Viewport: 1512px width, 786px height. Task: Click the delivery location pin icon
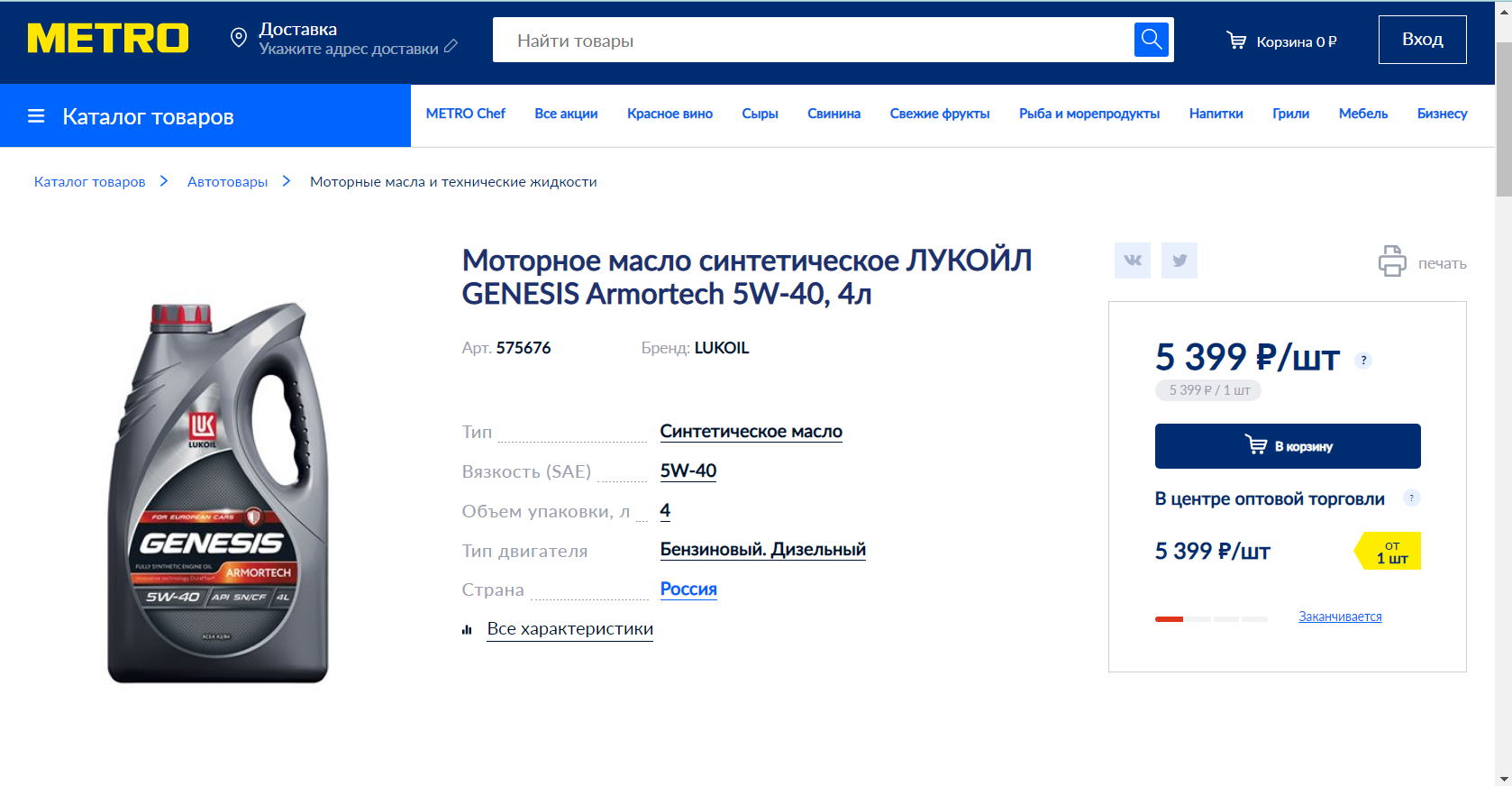pyautogui.click(x=239, y=38)
